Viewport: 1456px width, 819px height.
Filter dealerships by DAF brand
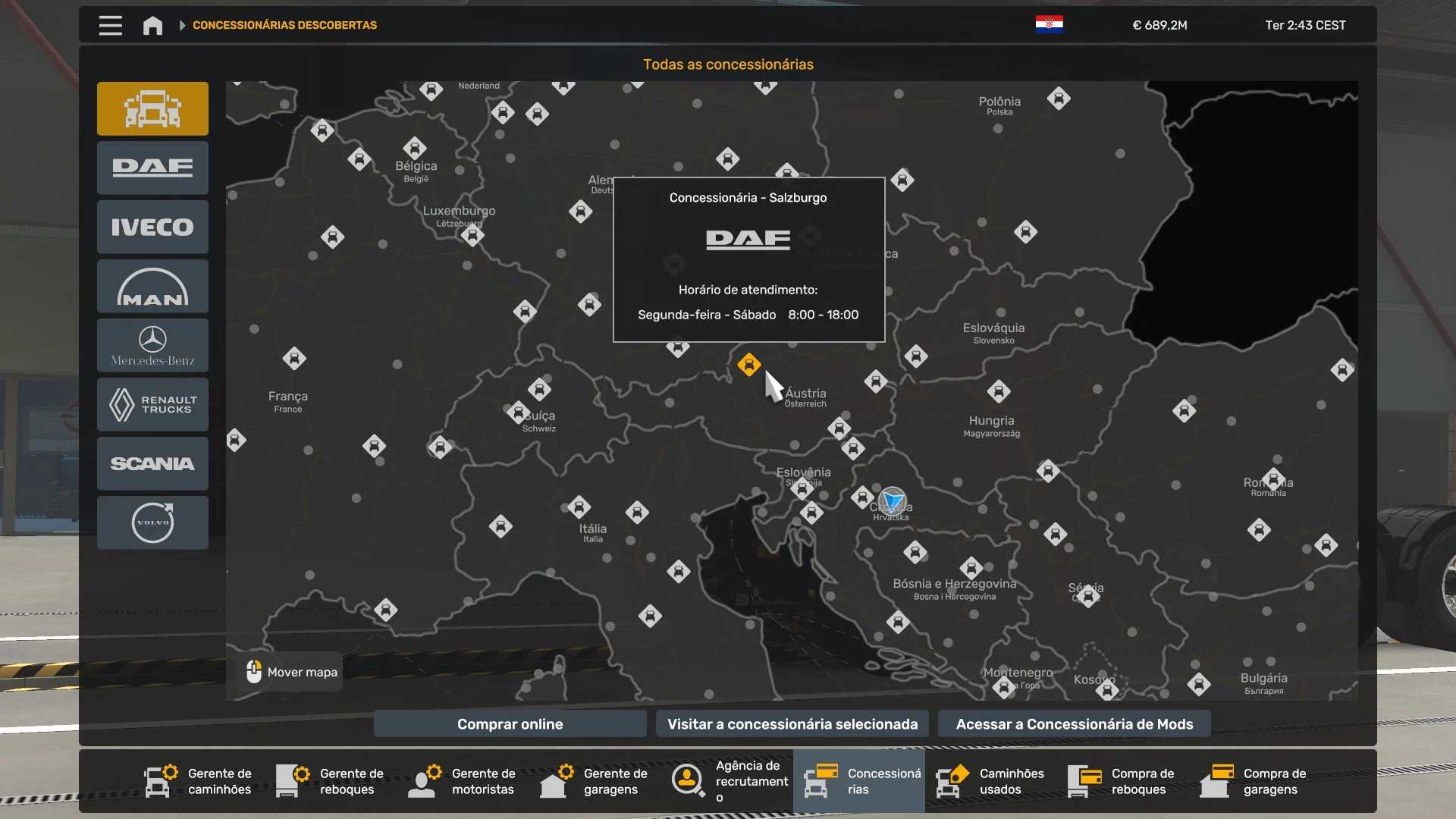click(152, 168)
